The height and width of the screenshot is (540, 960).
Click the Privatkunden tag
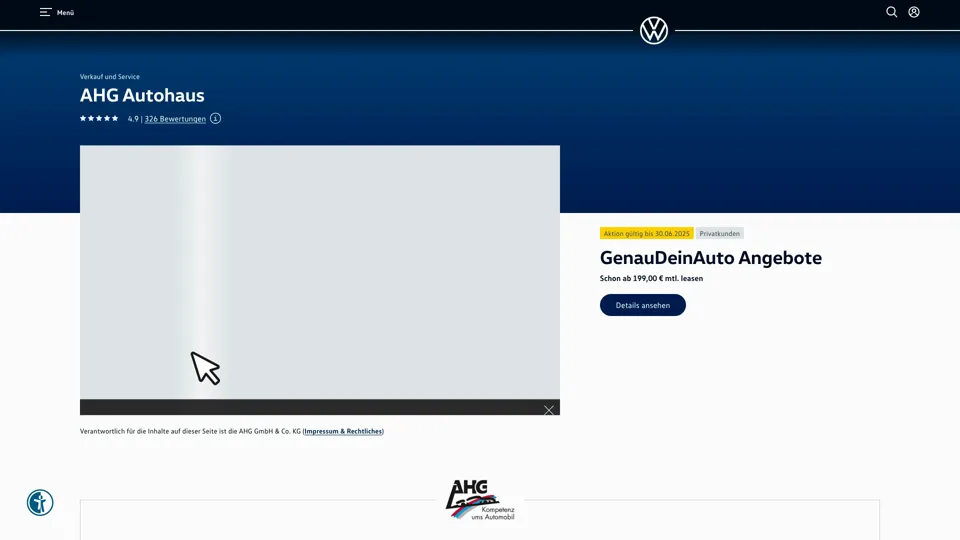[719, 233]
